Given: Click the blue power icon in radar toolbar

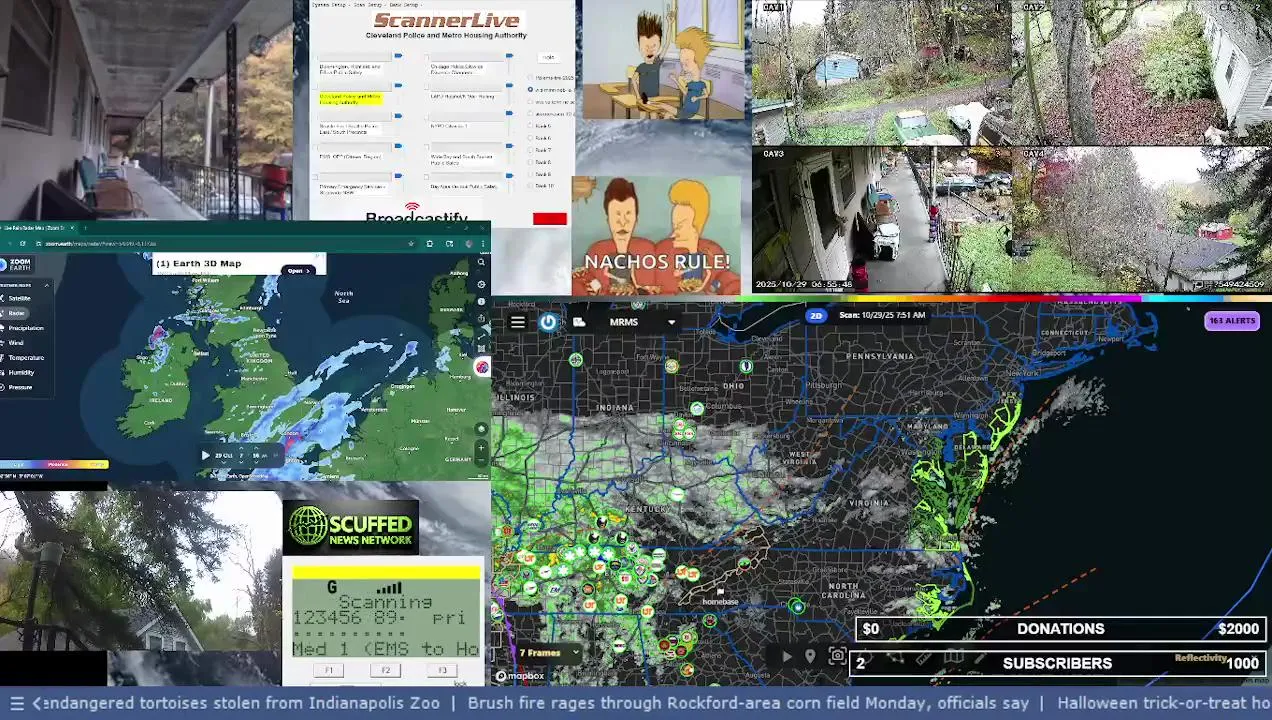Looking at the screenshot, I should [x=548, y=322].
